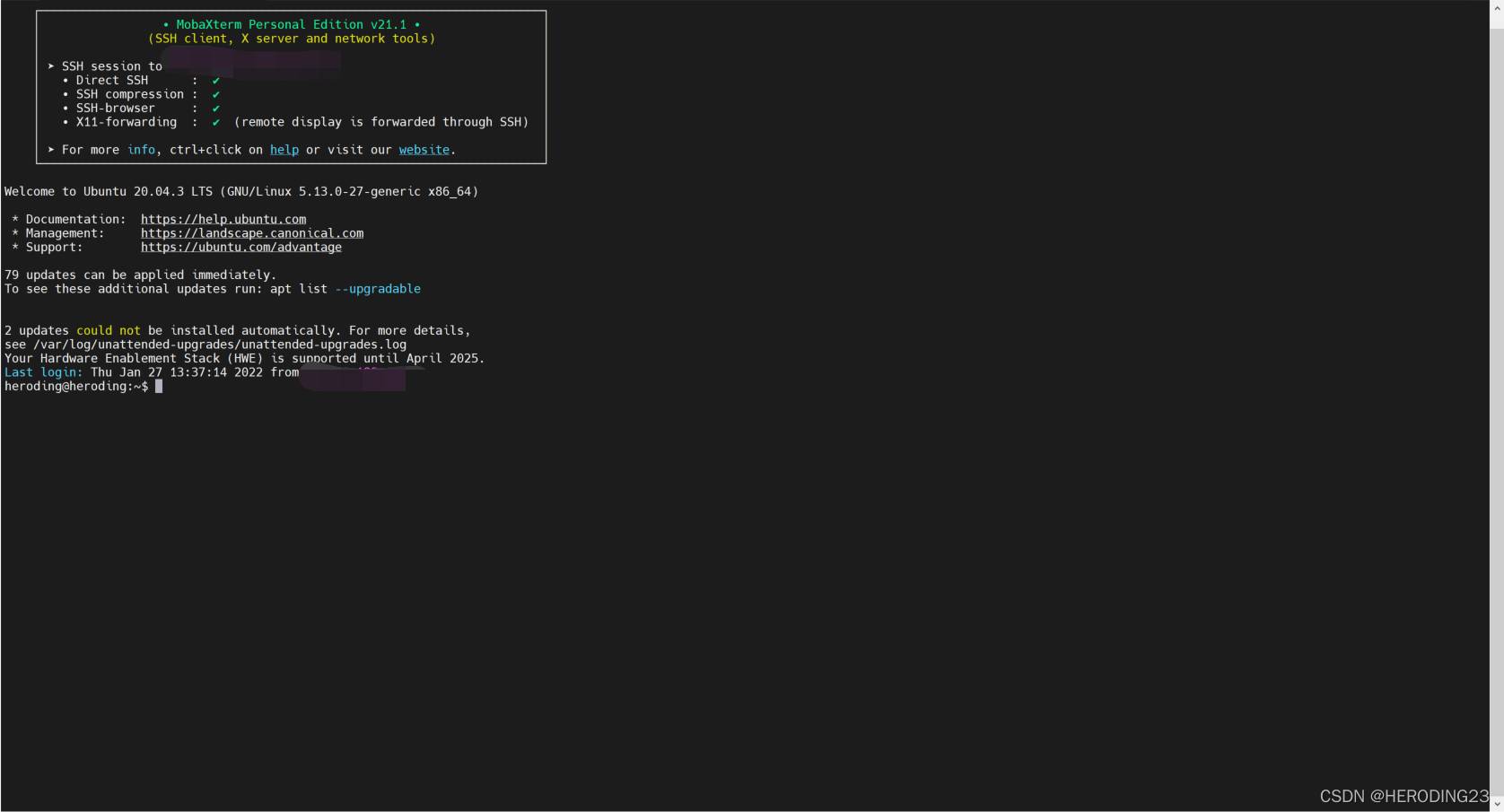Click the SSH compression green checkmark
Image resolution: width=1504 pixels, height=812 pixels.
point(216,94)
